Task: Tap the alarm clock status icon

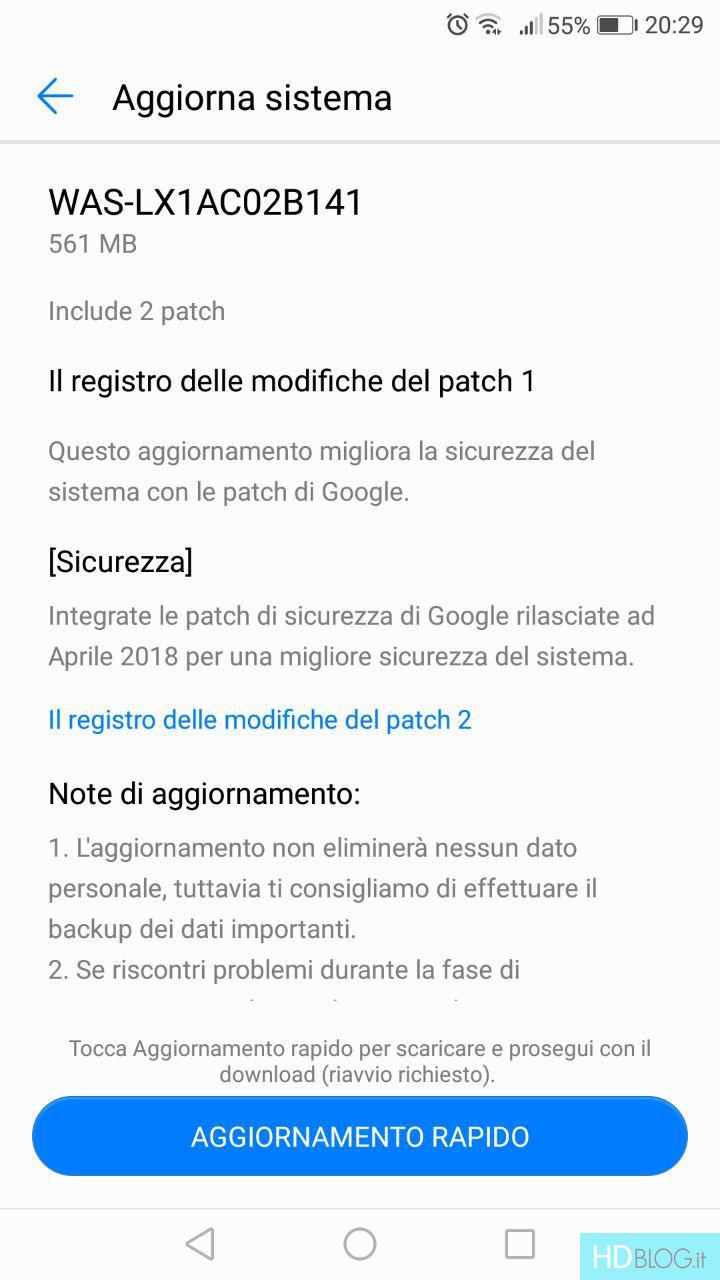Action: (457, 25)
